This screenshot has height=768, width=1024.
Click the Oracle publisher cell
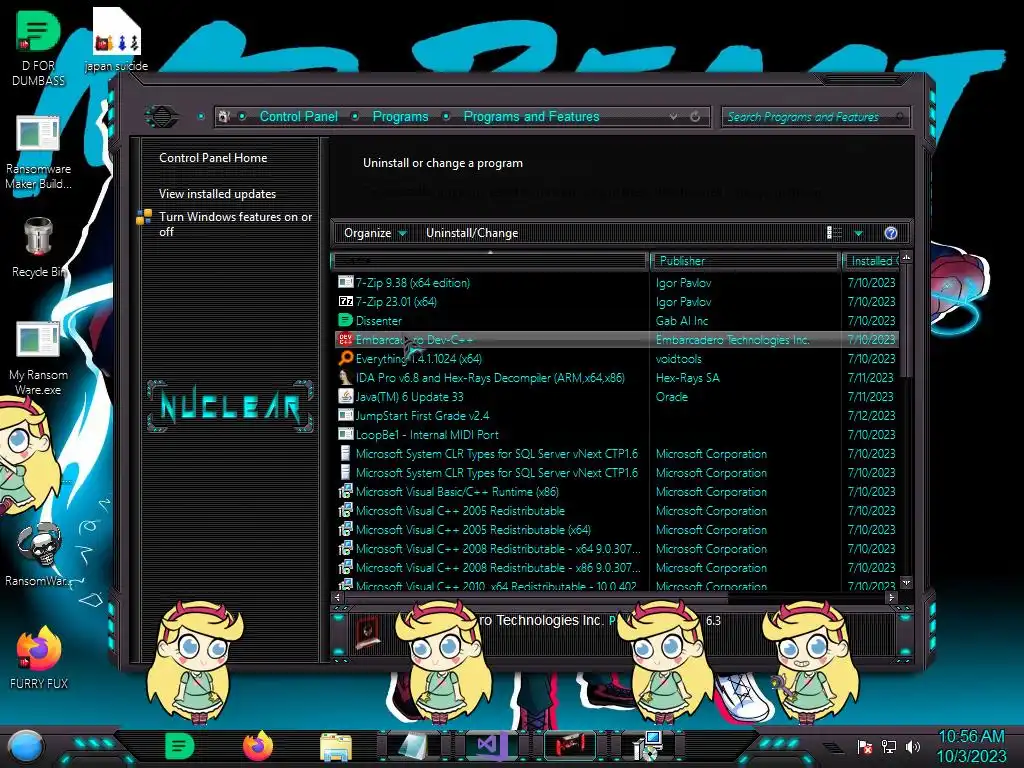672,396
